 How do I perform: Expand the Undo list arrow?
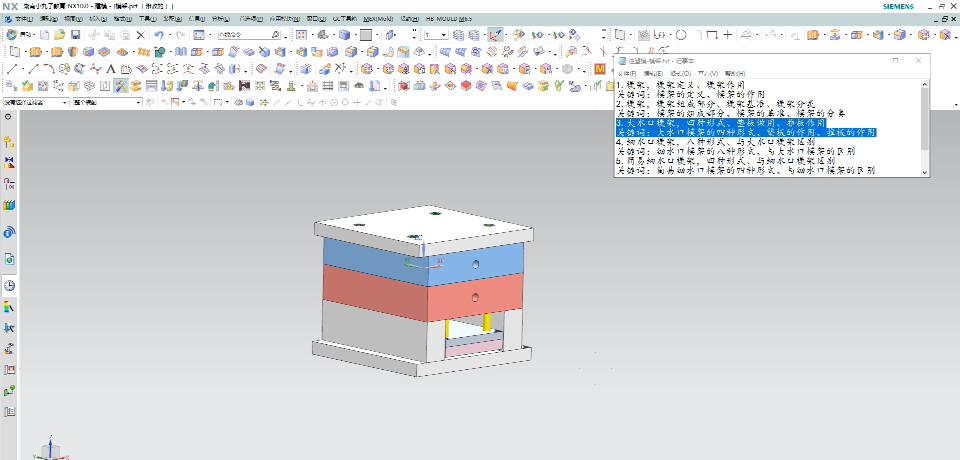tap(169, 35)
